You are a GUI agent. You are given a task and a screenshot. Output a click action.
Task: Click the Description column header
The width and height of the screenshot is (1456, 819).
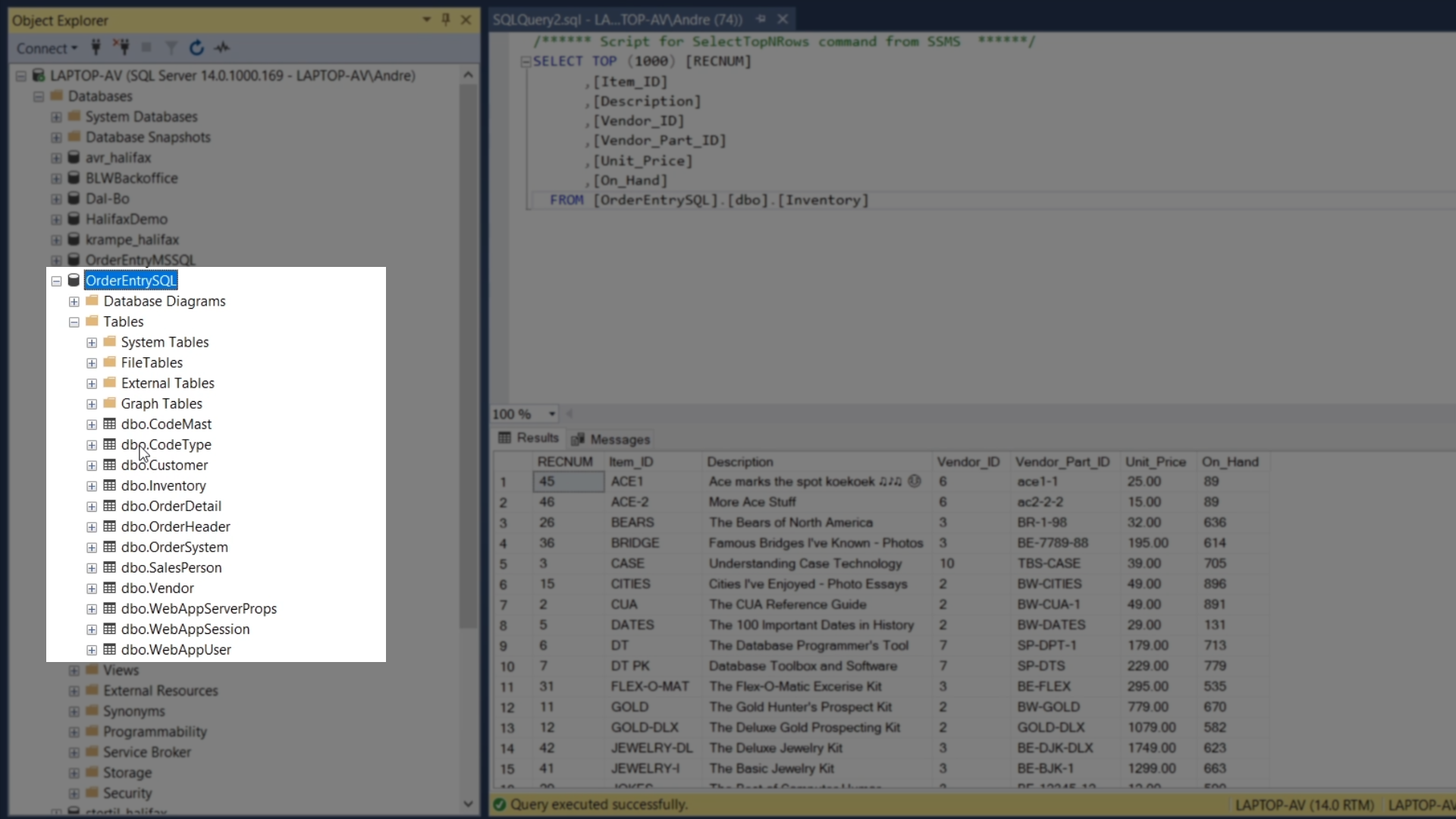739,462
